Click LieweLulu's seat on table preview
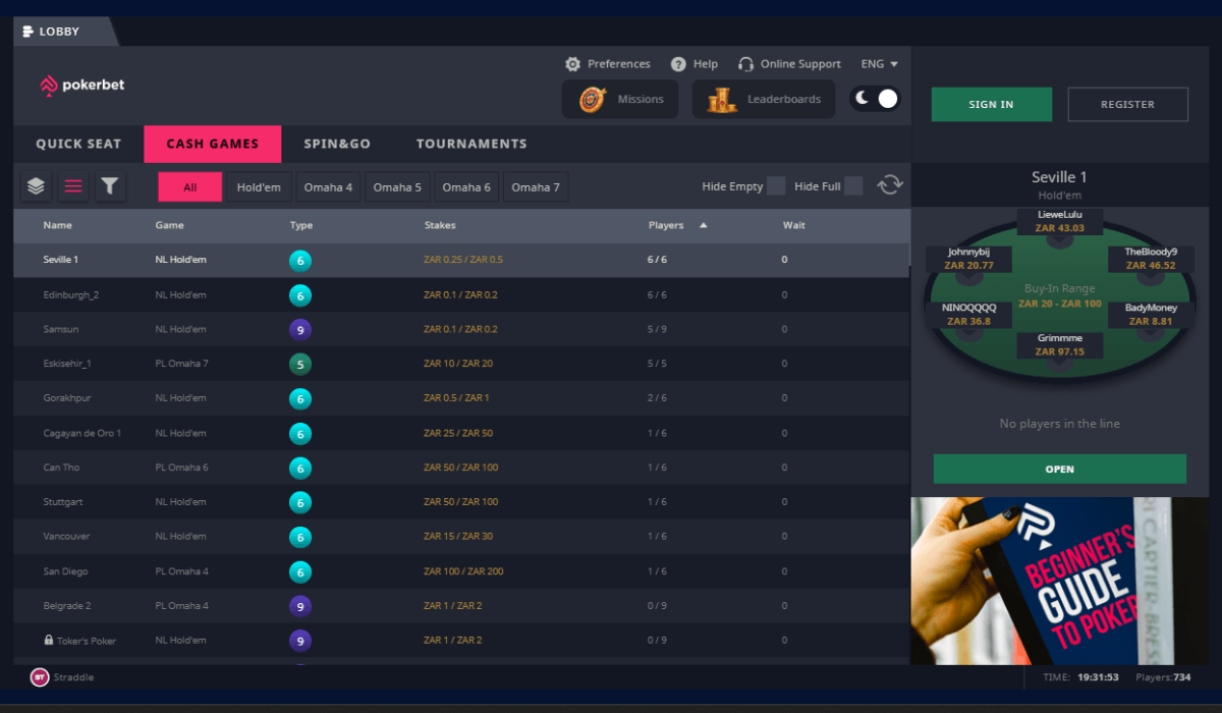 (1059, 221)
